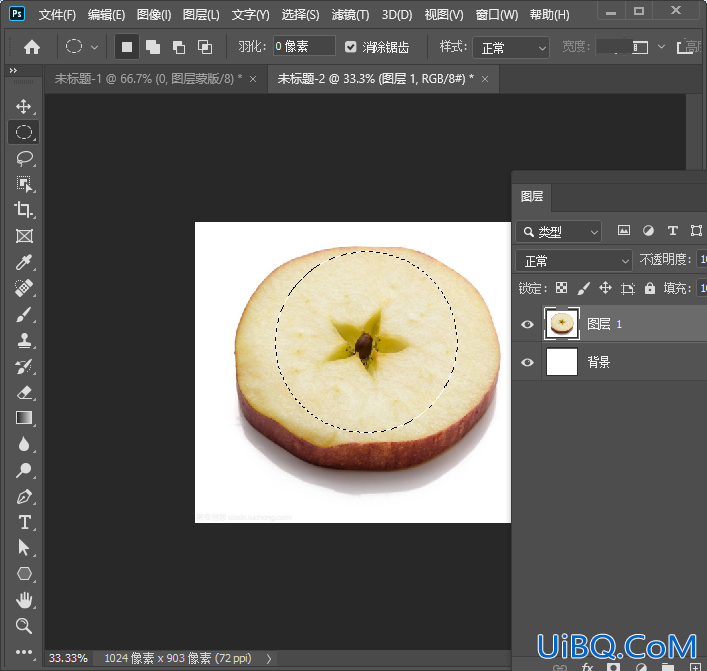This screenshot has width=707, height=671.
Task: Select the Zoom tool
Action: pyautogui.click(x=24, y=626)
